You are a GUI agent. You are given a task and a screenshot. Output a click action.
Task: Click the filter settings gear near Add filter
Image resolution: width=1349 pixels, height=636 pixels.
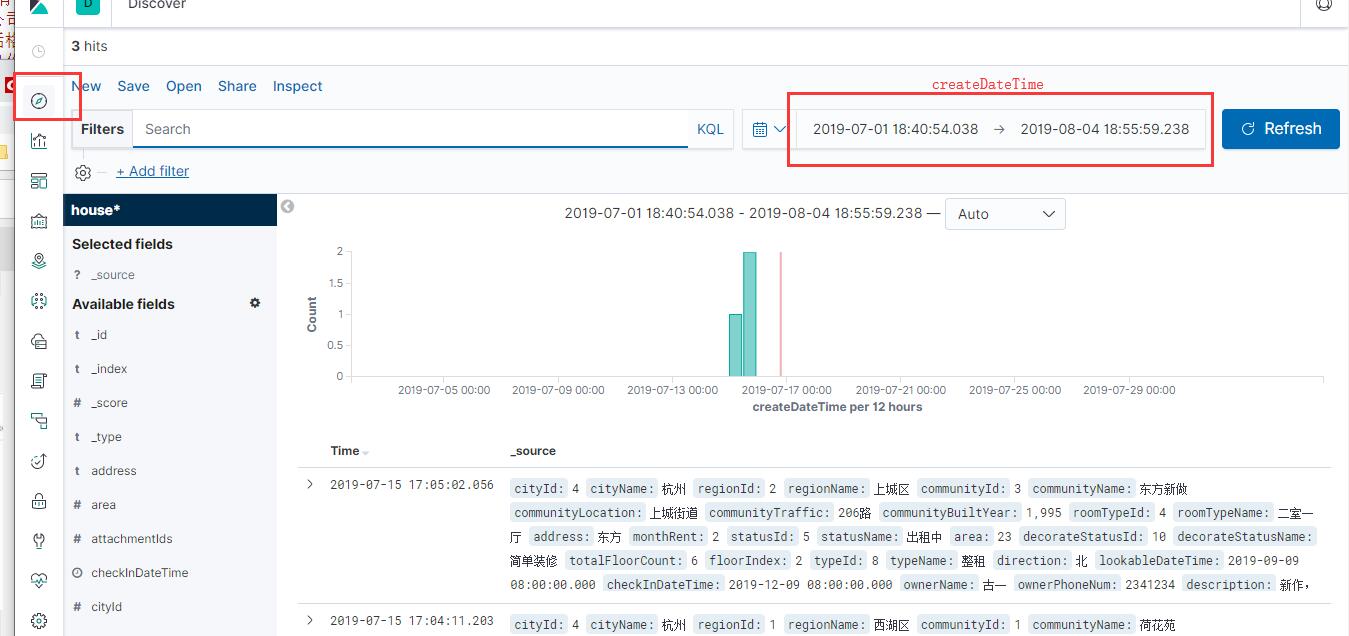pos(82,172)
